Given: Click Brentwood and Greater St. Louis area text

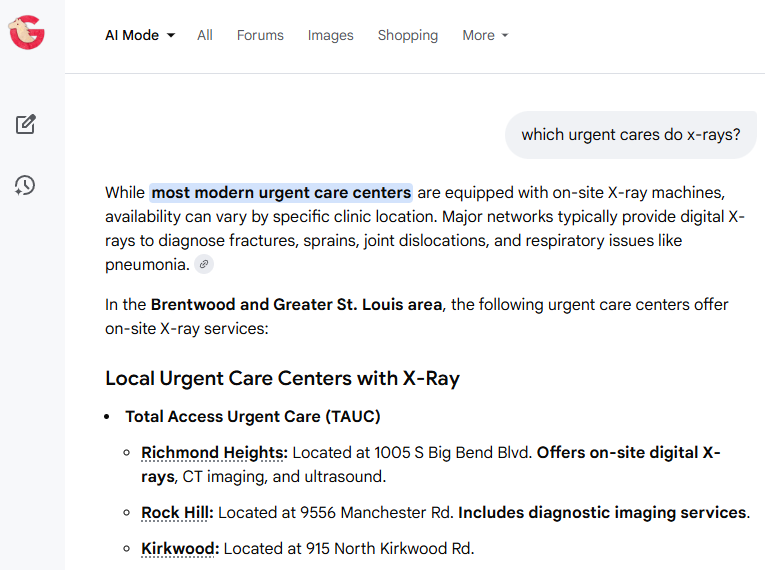Looking at the screenshot, I should [x=296, y=304].
